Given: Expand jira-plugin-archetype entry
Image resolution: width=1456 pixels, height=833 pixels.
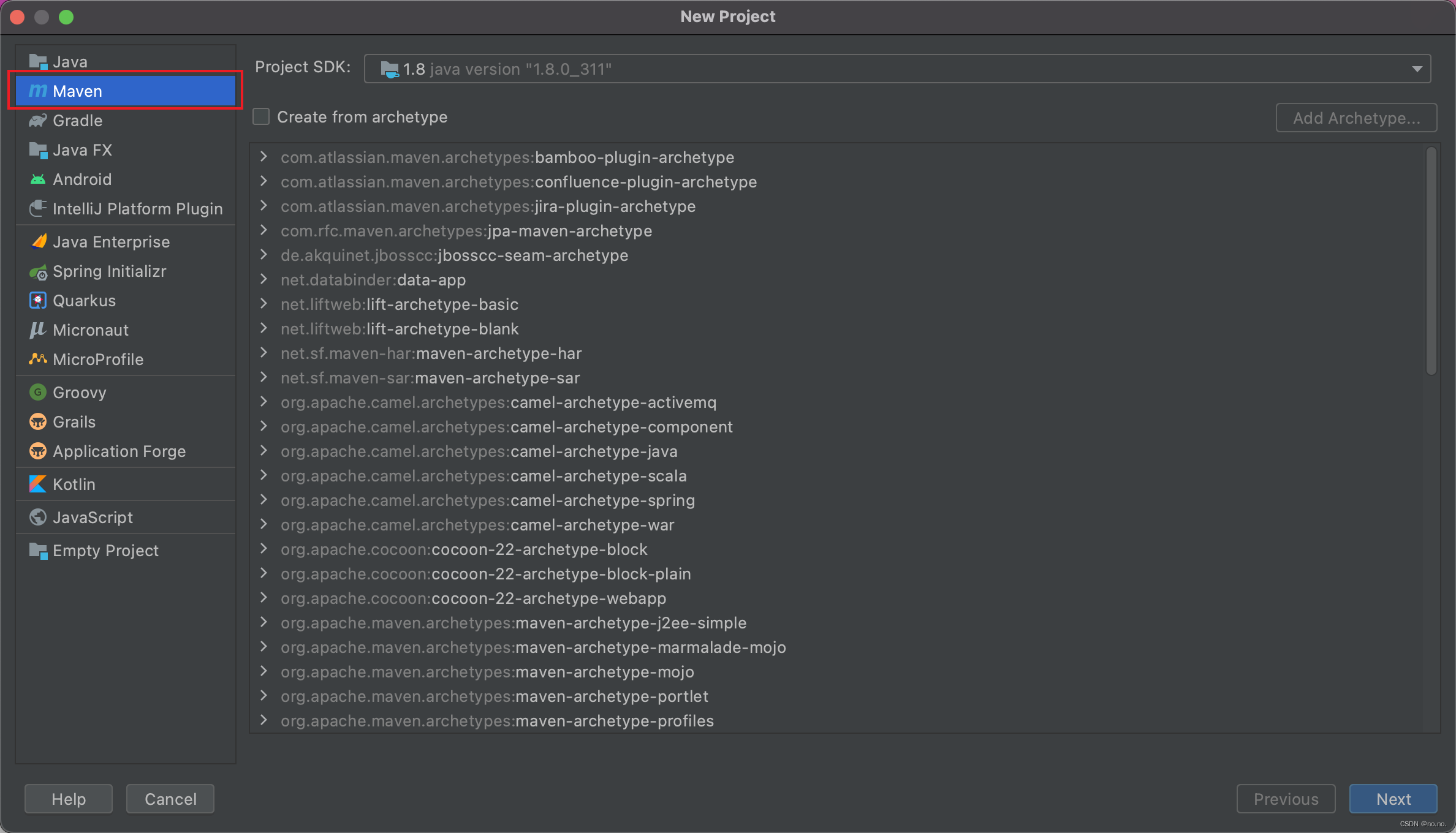Looking at the screenshot, I should [264, 206].
